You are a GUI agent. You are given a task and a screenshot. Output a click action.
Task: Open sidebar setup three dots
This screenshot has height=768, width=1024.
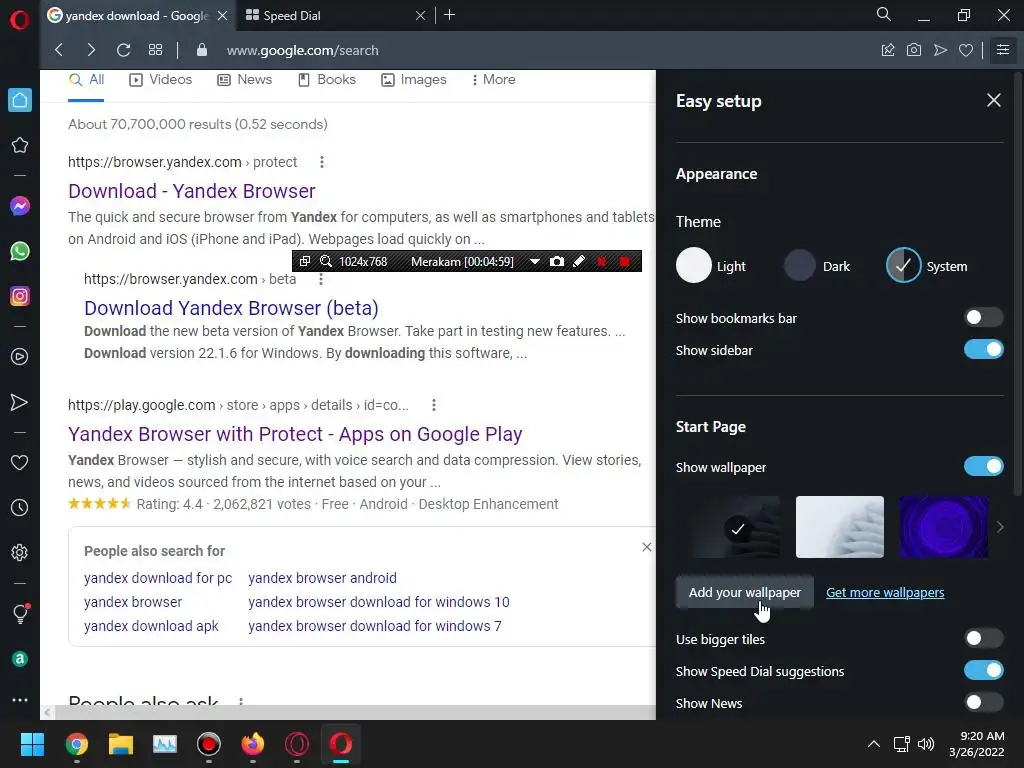(x=20, y=699)
